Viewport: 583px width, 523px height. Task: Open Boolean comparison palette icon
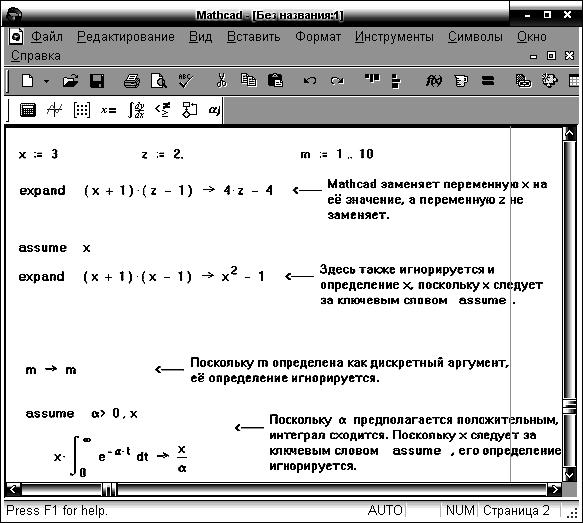162,110
